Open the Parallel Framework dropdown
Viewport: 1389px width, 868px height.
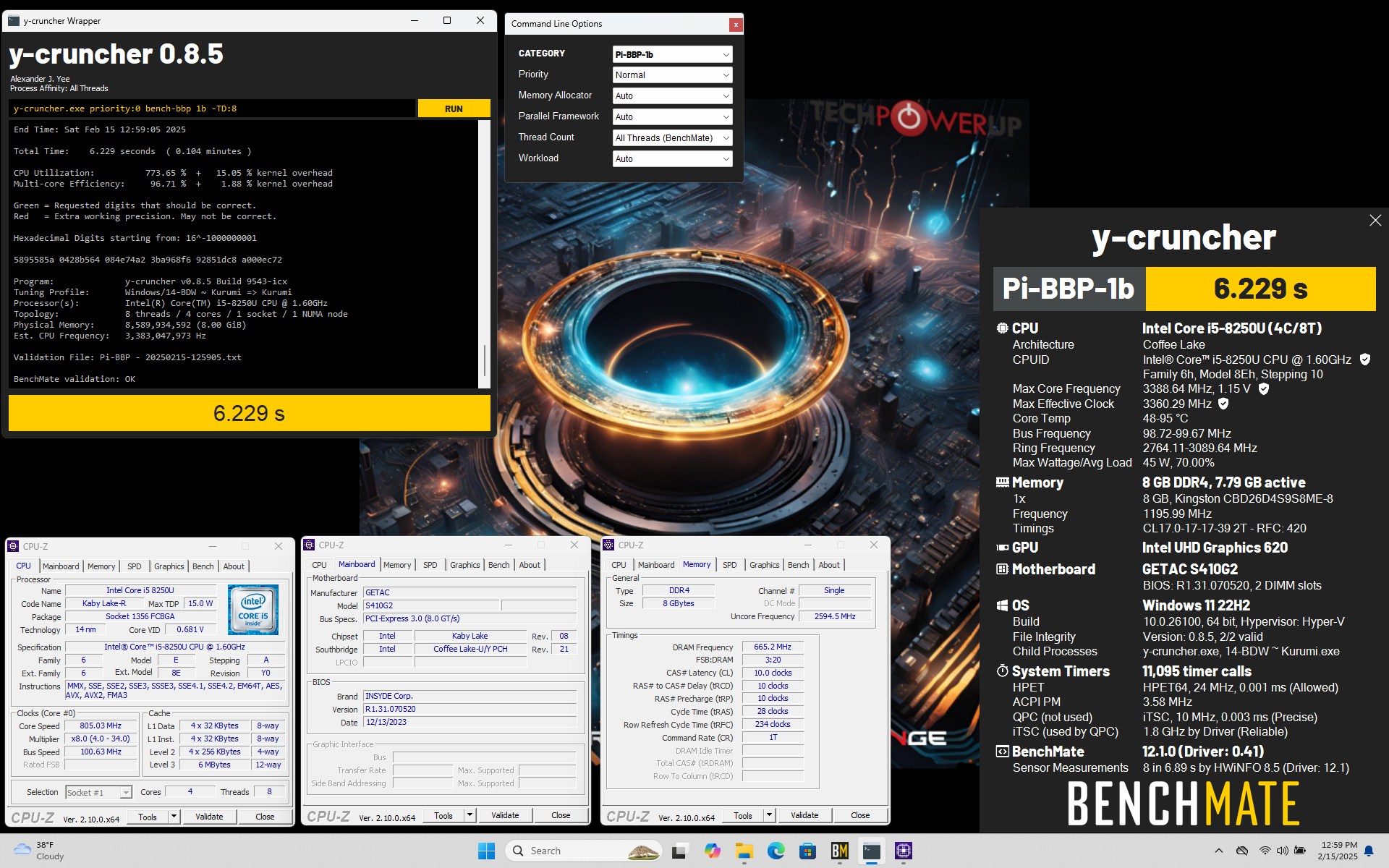[x=672, y=117]
